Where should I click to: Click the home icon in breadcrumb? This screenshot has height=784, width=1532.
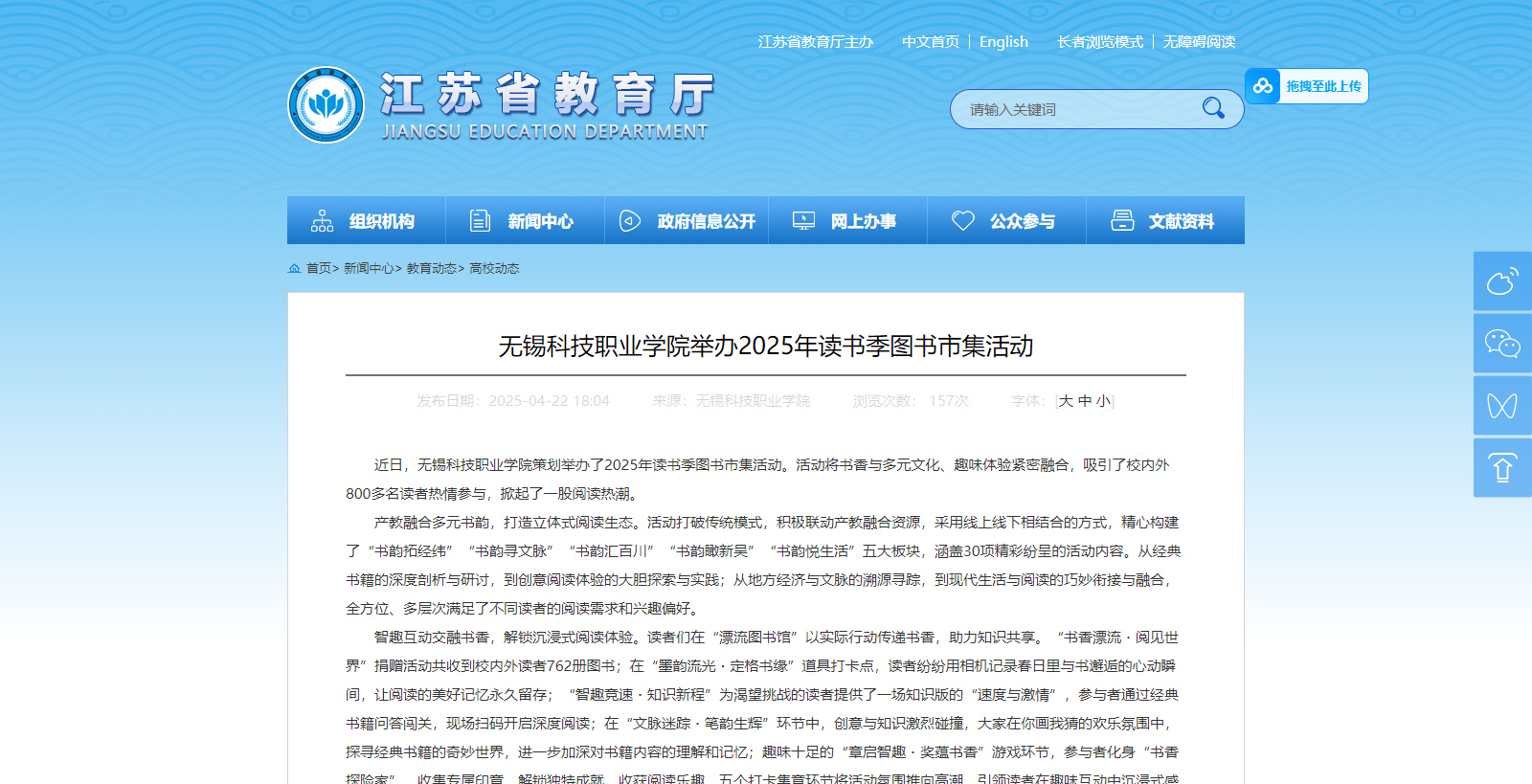coord(294,269)
